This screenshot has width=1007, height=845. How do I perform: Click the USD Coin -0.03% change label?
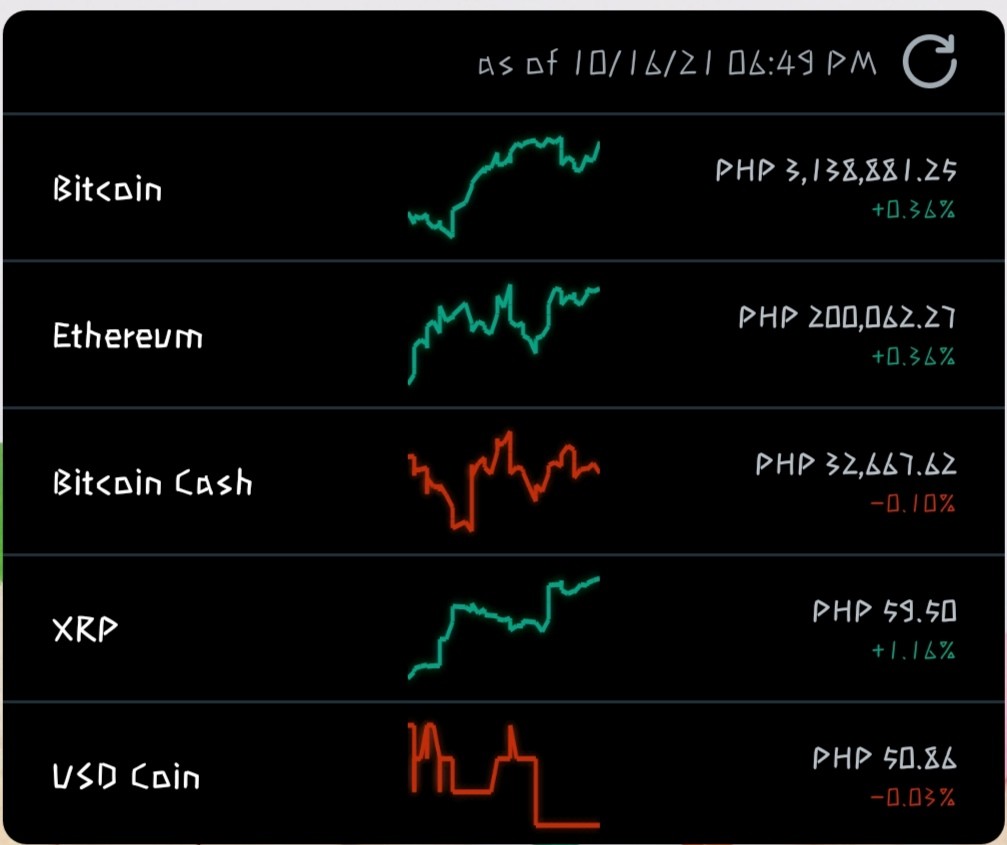point(913,797)
